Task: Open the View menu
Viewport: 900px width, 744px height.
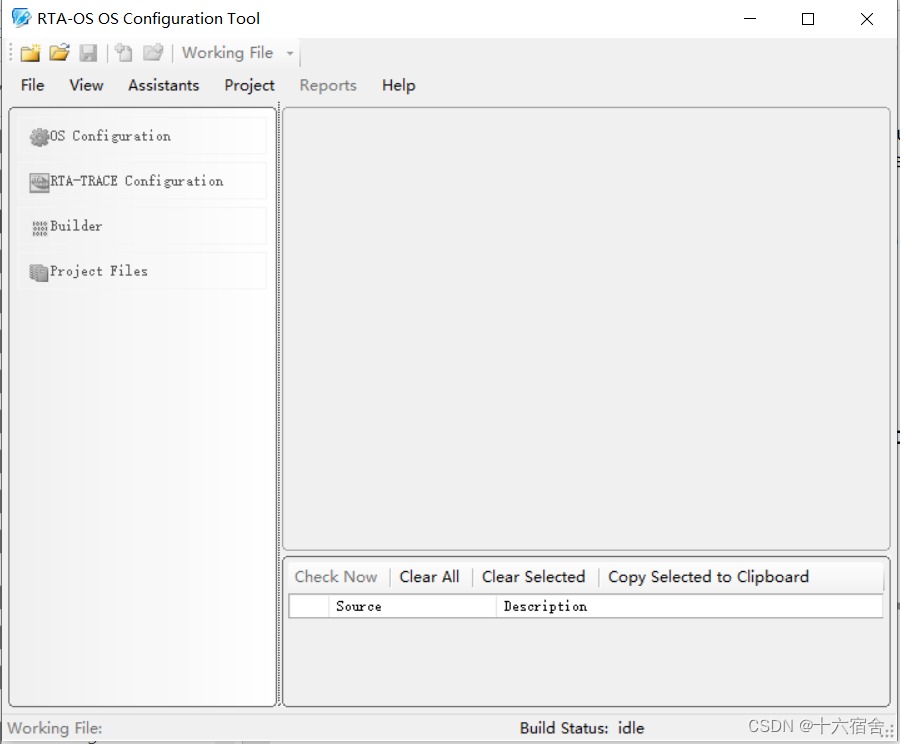Action: tap(86, 85)
